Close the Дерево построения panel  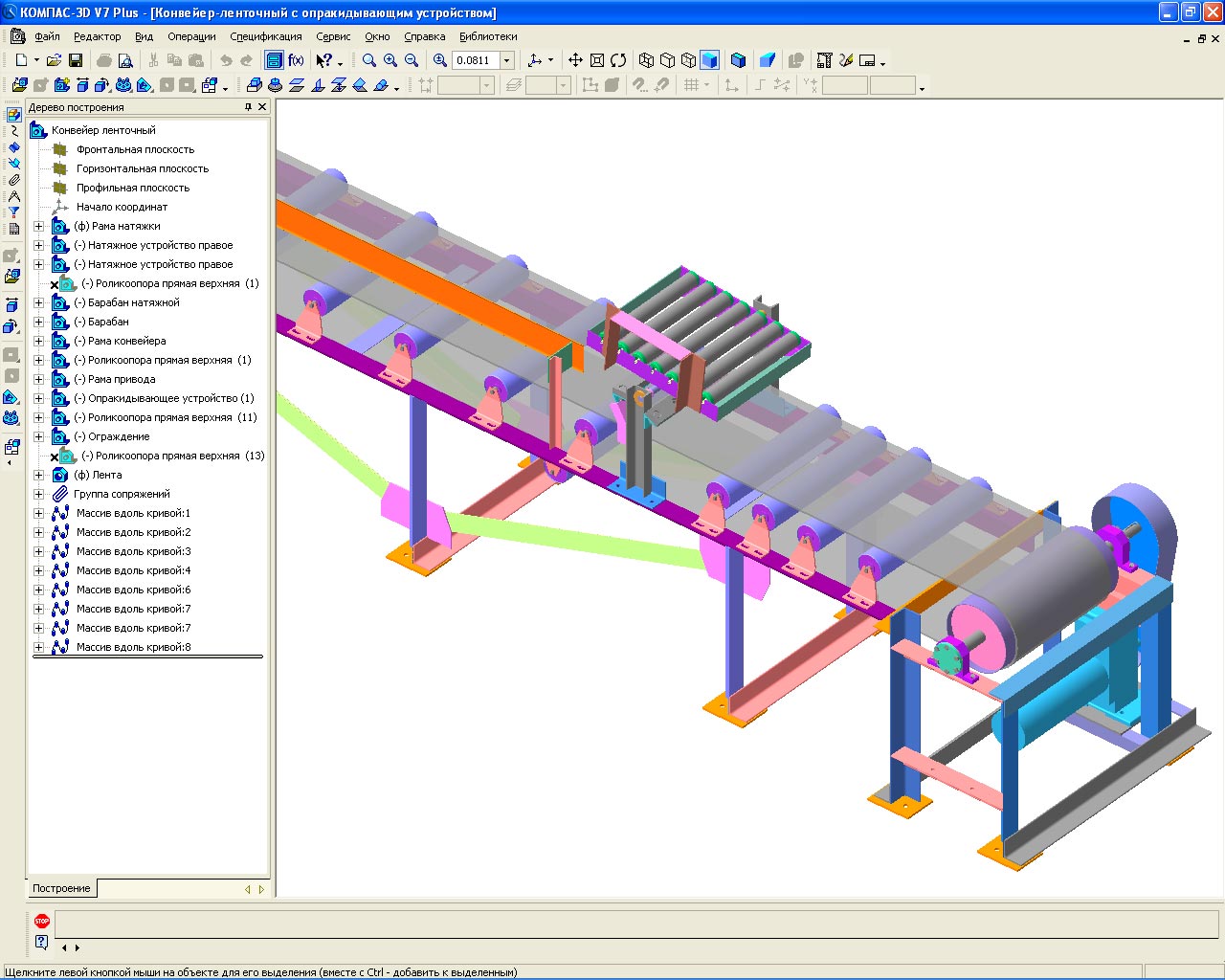(262, 107)
